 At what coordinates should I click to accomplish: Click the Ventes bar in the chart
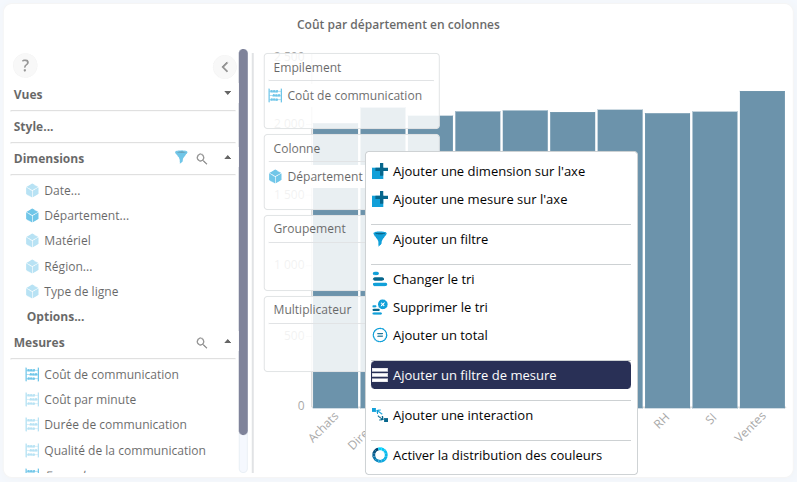762,250
